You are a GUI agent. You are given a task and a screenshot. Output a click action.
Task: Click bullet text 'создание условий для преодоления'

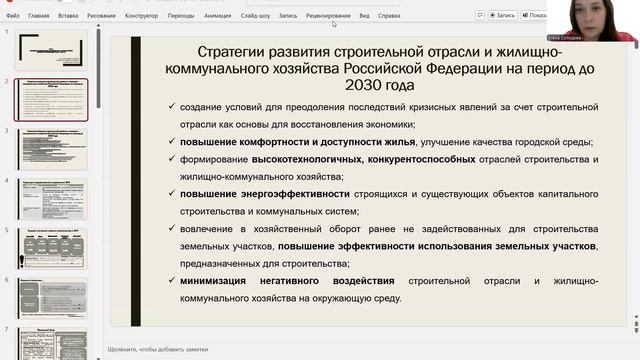(262, 107)
